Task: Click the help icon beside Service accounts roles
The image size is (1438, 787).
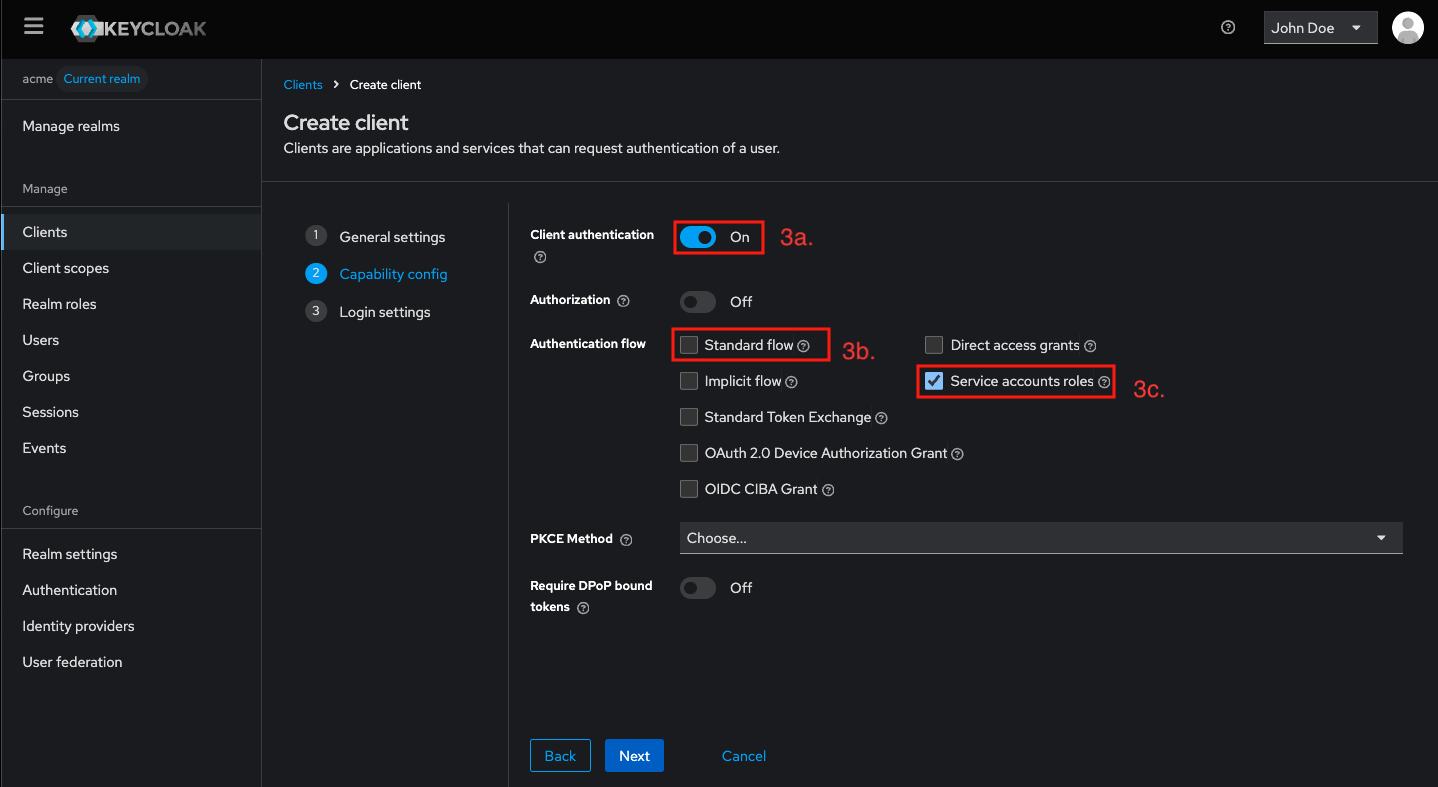Action: coord(1104,381)
